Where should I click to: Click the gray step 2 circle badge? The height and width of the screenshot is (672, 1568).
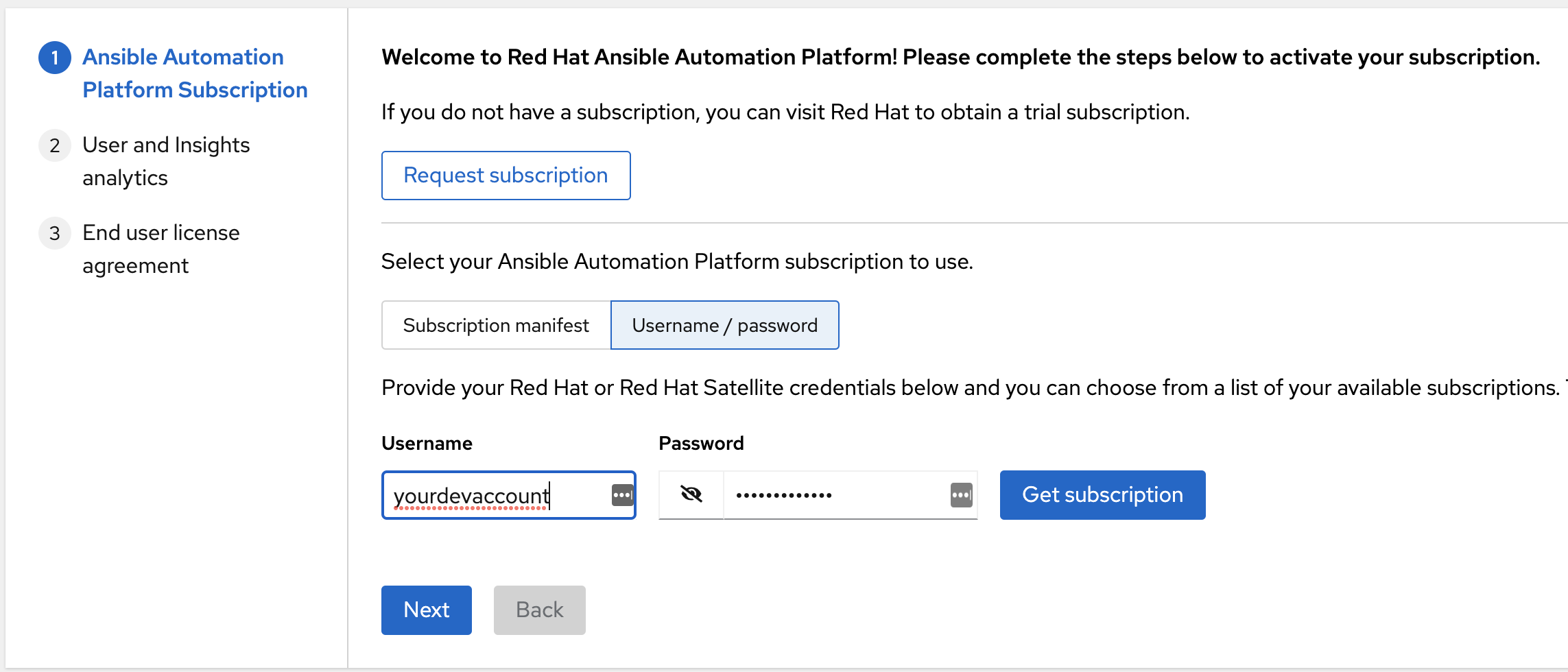pyautogui.click(x=54, y=145)
